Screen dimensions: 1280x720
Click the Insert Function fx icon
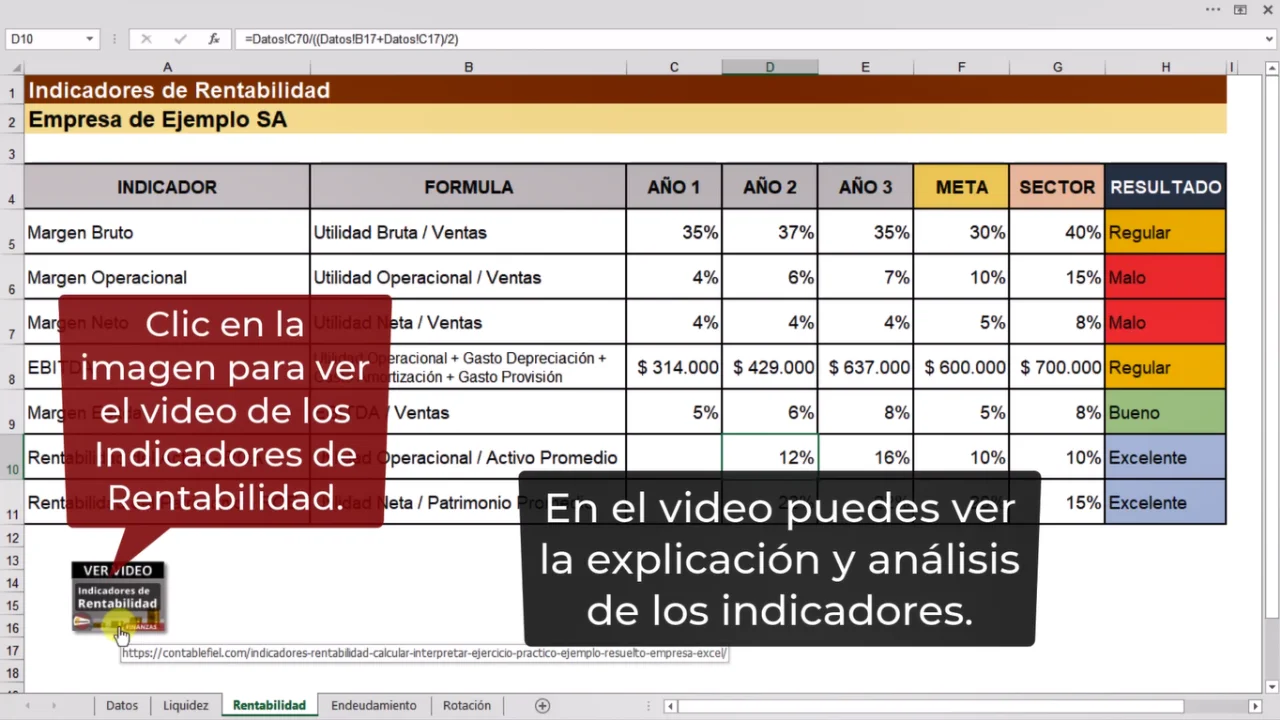pos(214,39)
